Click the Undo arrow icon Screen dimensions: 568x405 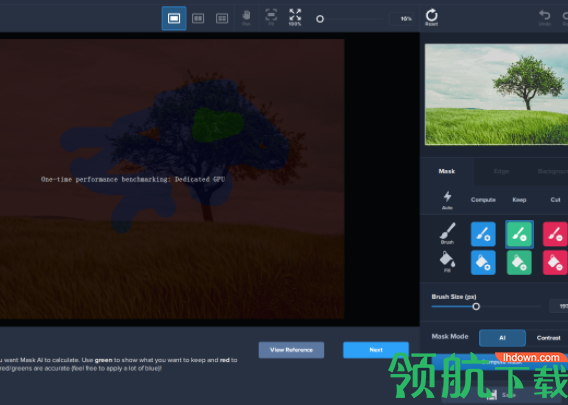(544, 17)
